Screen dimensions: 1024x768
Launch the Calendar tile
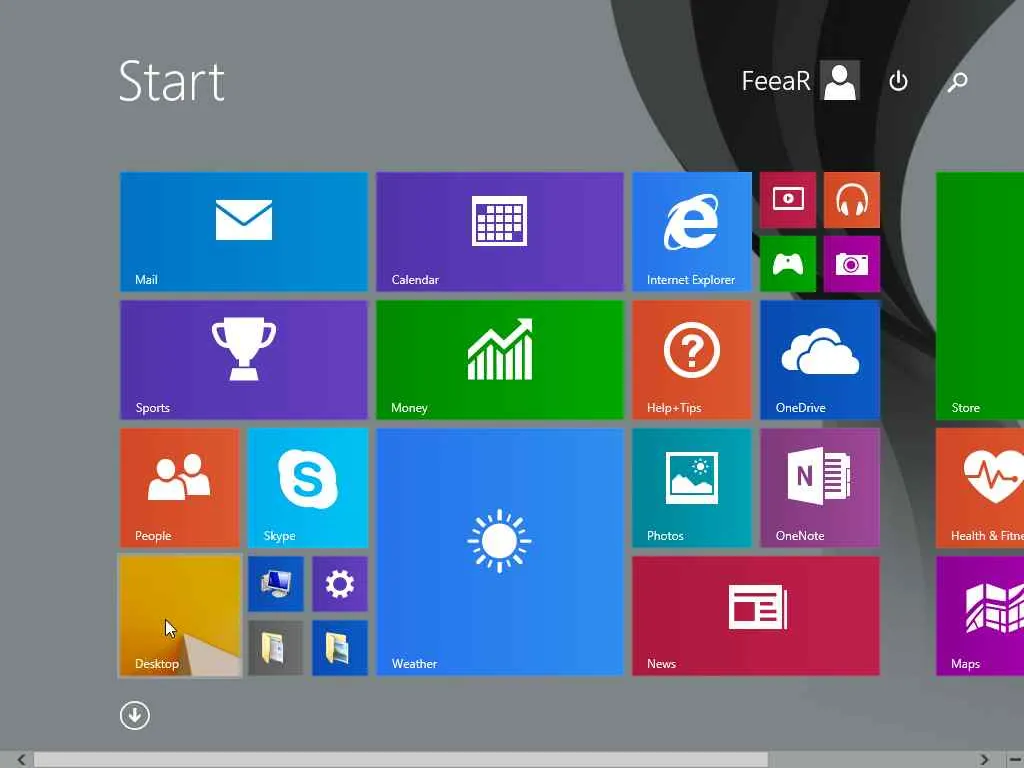click(500, 232)
